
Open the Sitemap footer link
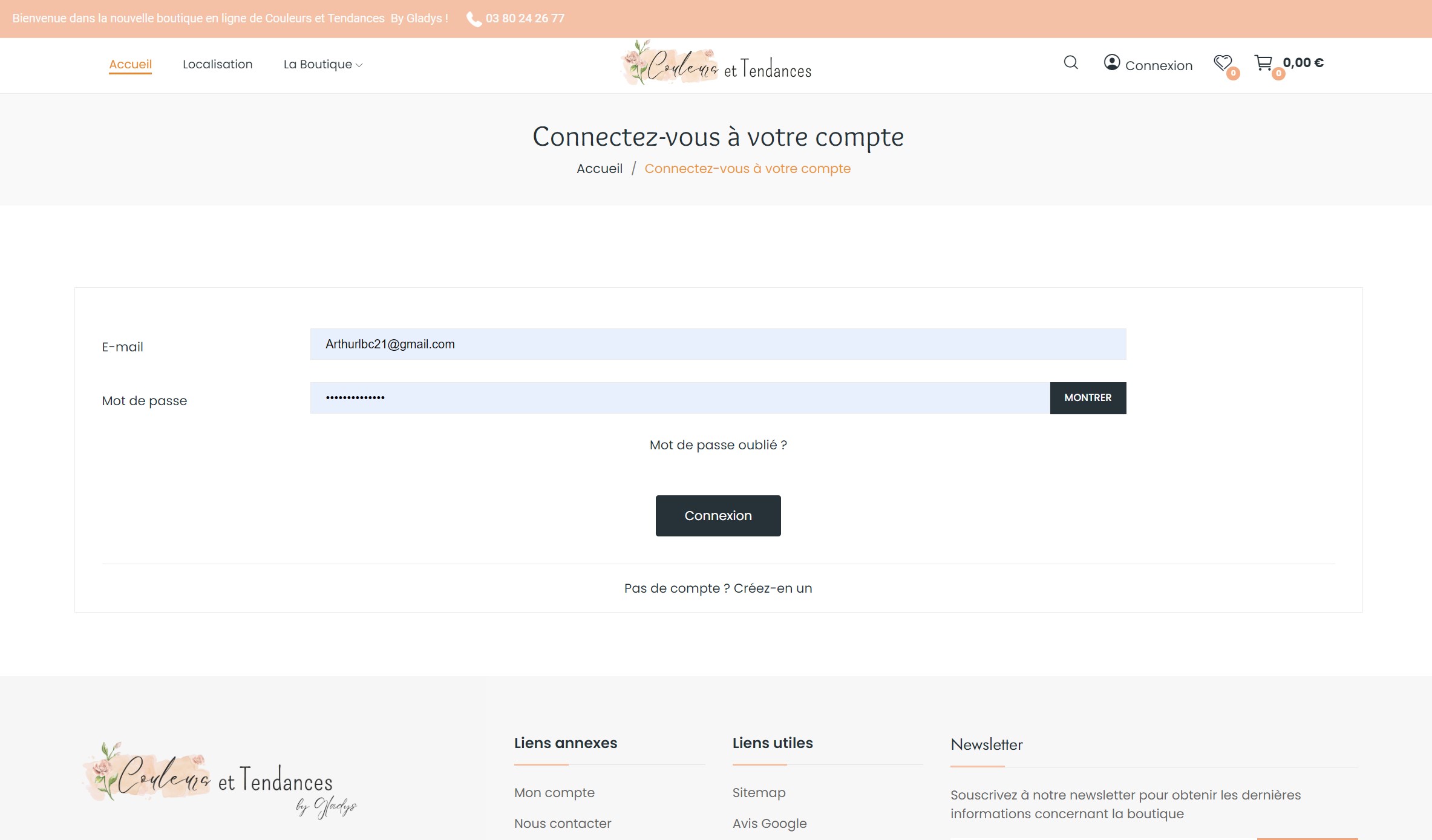click(759, 793)
